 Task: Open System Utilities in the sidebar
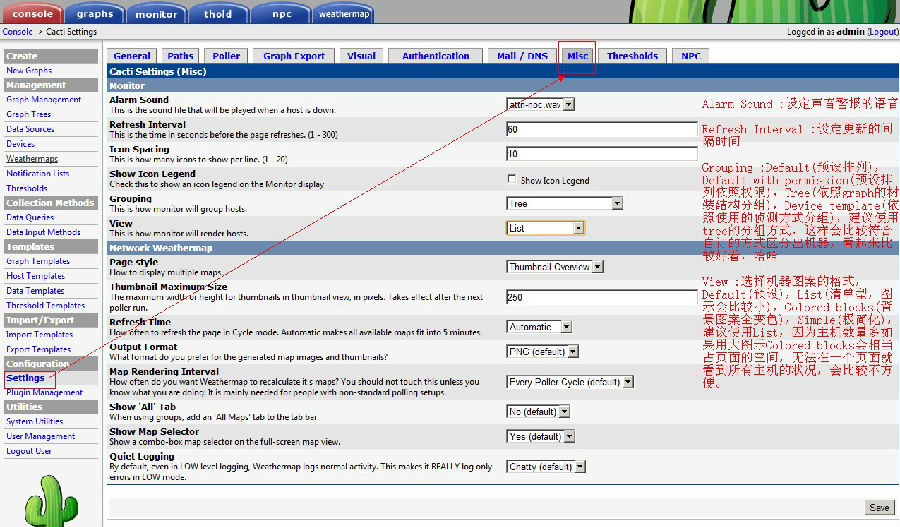(x=35, y=421)
